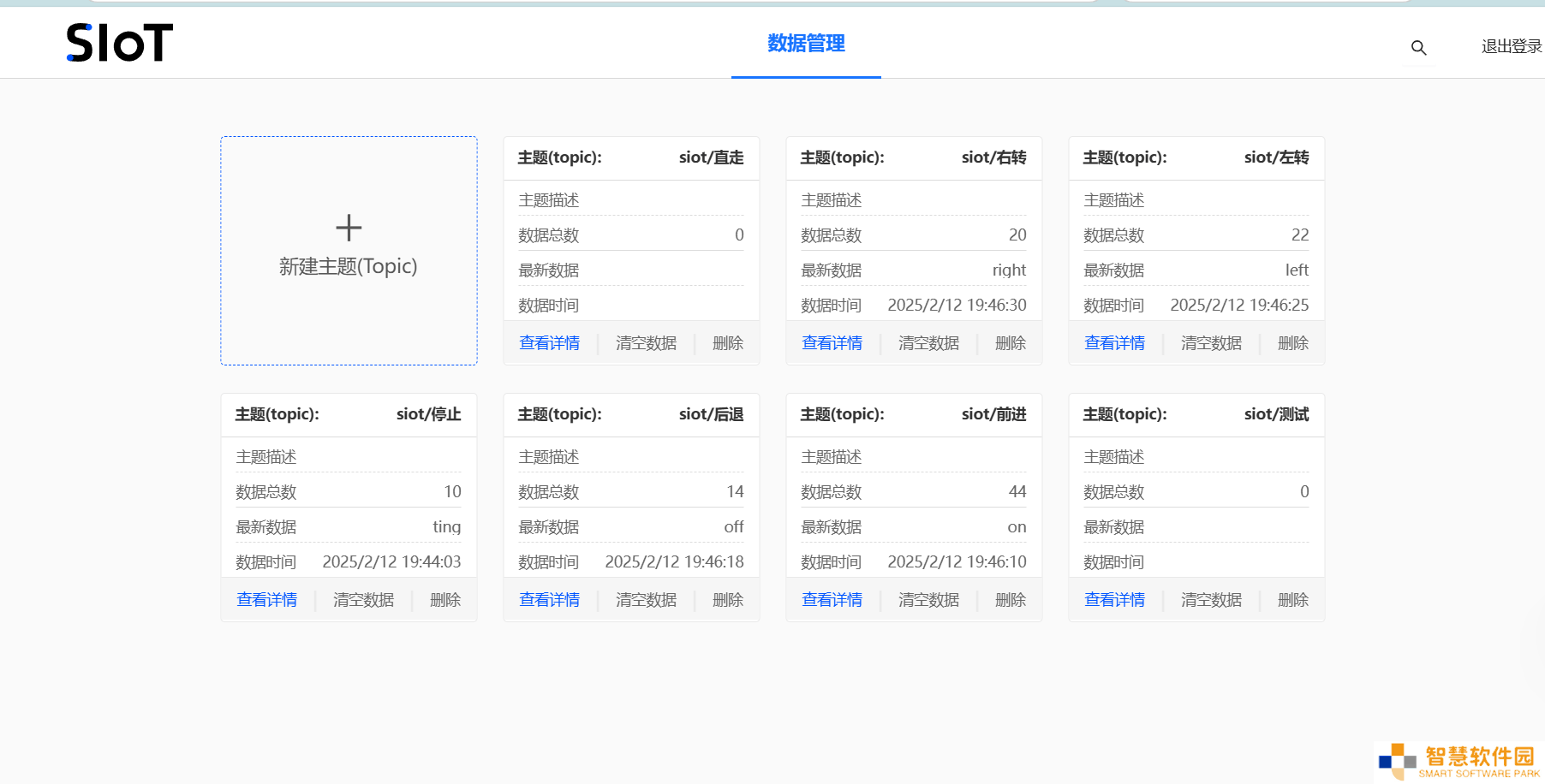Image resolution: width=1545 pixels, height=784 pixels.
Task: Click the siot/后退 topic title
Action: pyautogui.click(x=711, y=414)
